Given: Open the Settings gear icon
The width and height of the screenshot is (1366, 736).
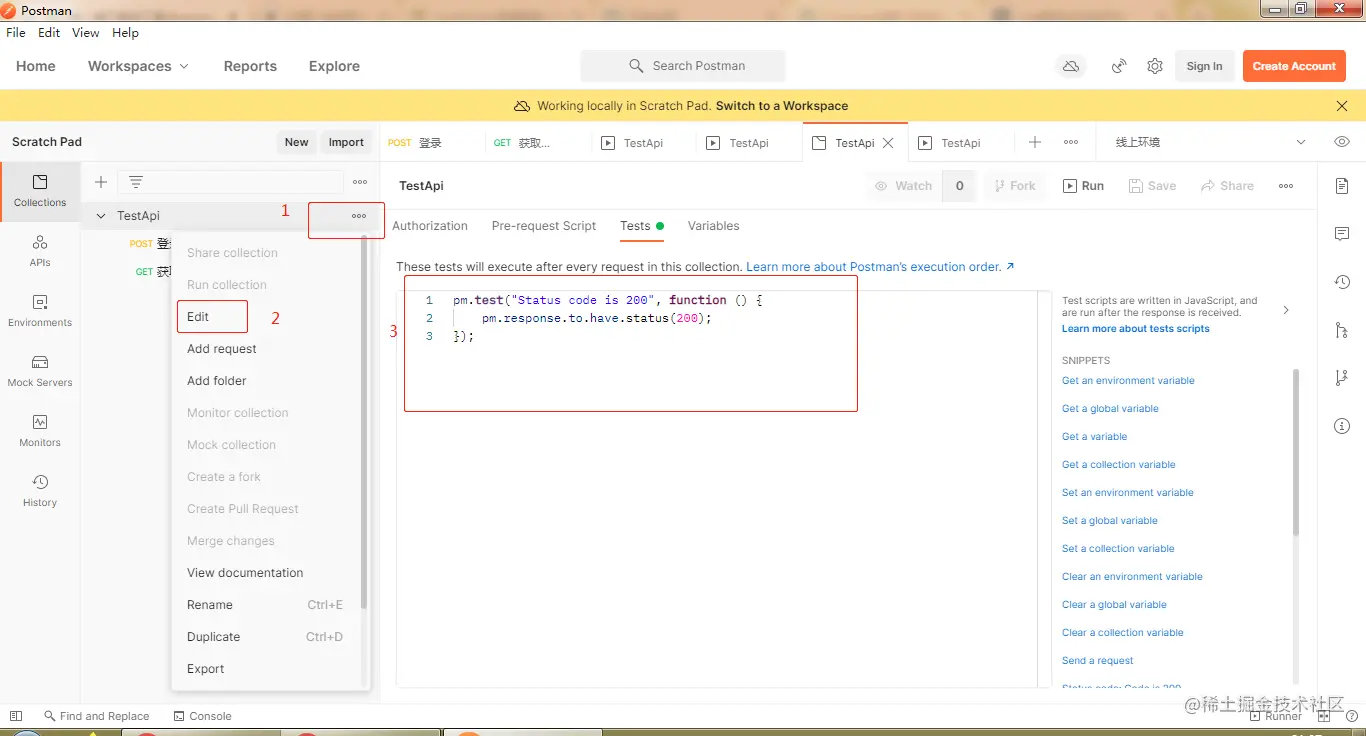Looking at the screenshot, I should 1155,66.
